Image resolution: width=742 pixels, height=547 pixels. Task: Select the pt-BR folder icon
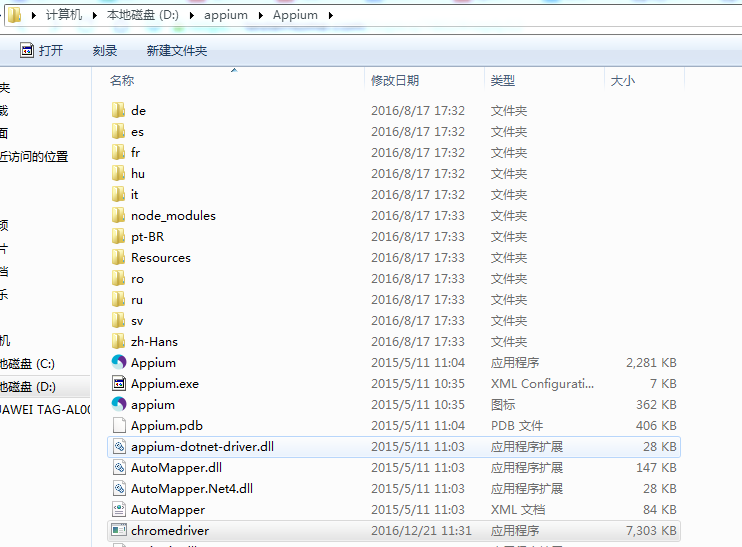tap(118, 237)
